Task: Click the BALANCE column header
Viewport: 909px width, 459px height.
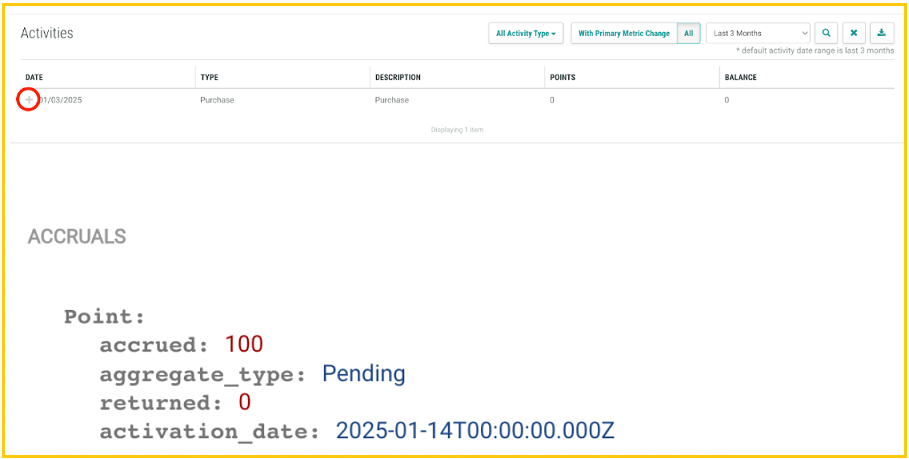Action: (740, 77)
